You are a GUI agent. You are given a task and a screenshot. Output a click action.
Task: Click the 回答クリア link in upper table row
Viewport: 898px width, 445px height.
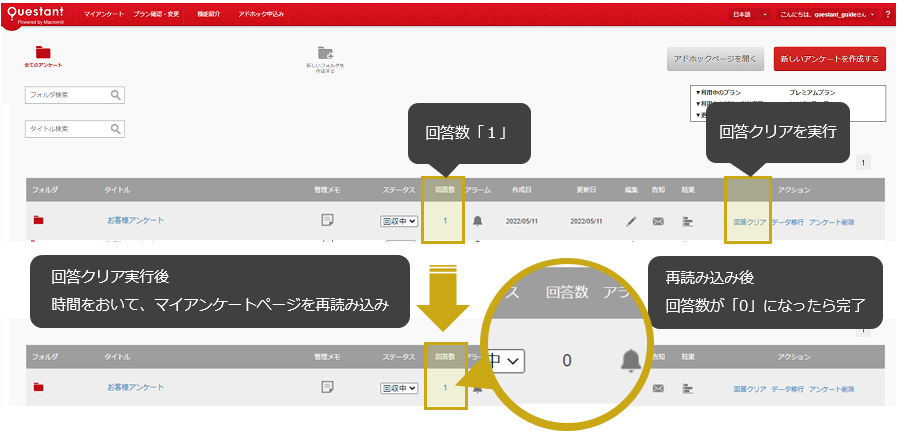pos(749,221)
